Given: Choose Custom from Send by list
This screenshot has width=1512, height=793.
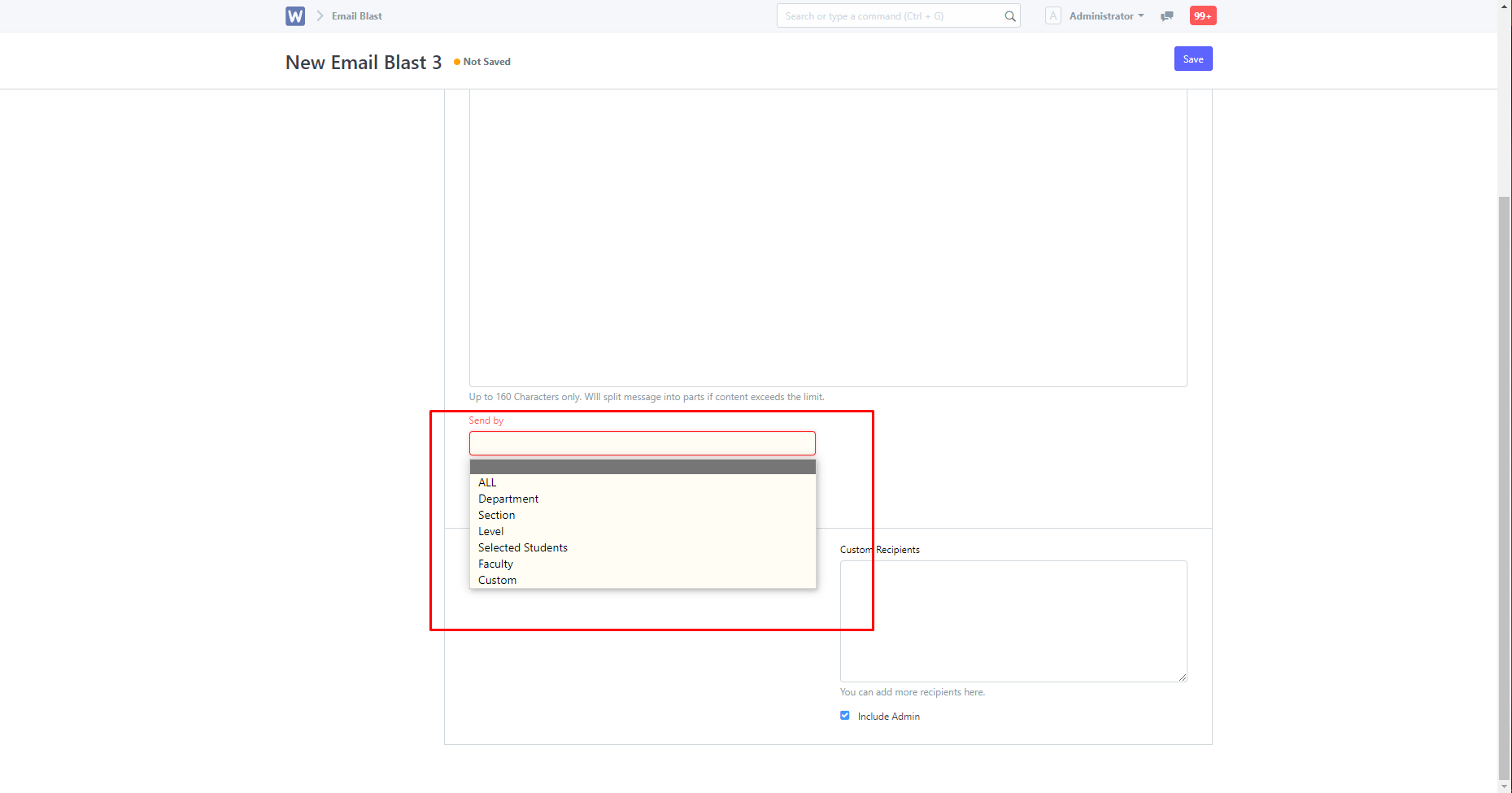Looking at the screenshot, I should 643,580.
